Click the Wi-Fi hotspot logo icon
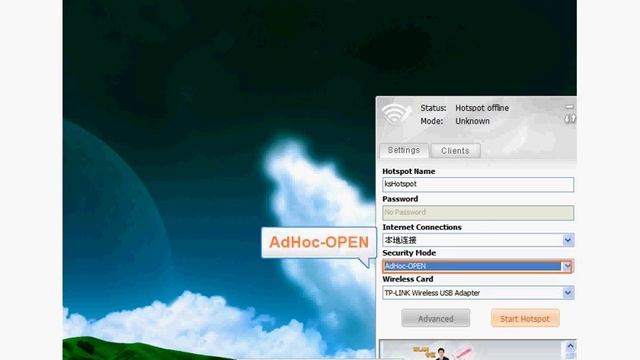The image size is (640, 360). 396,114
